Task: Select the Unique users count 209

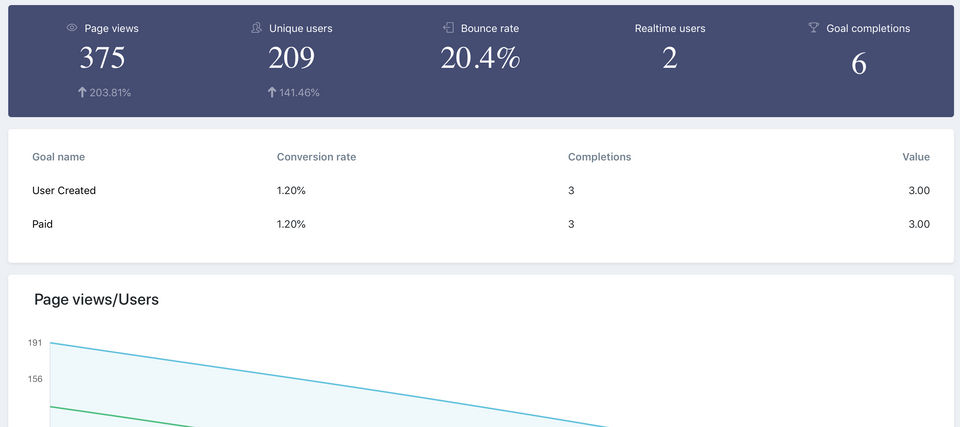Action: (x=291, y=58)
